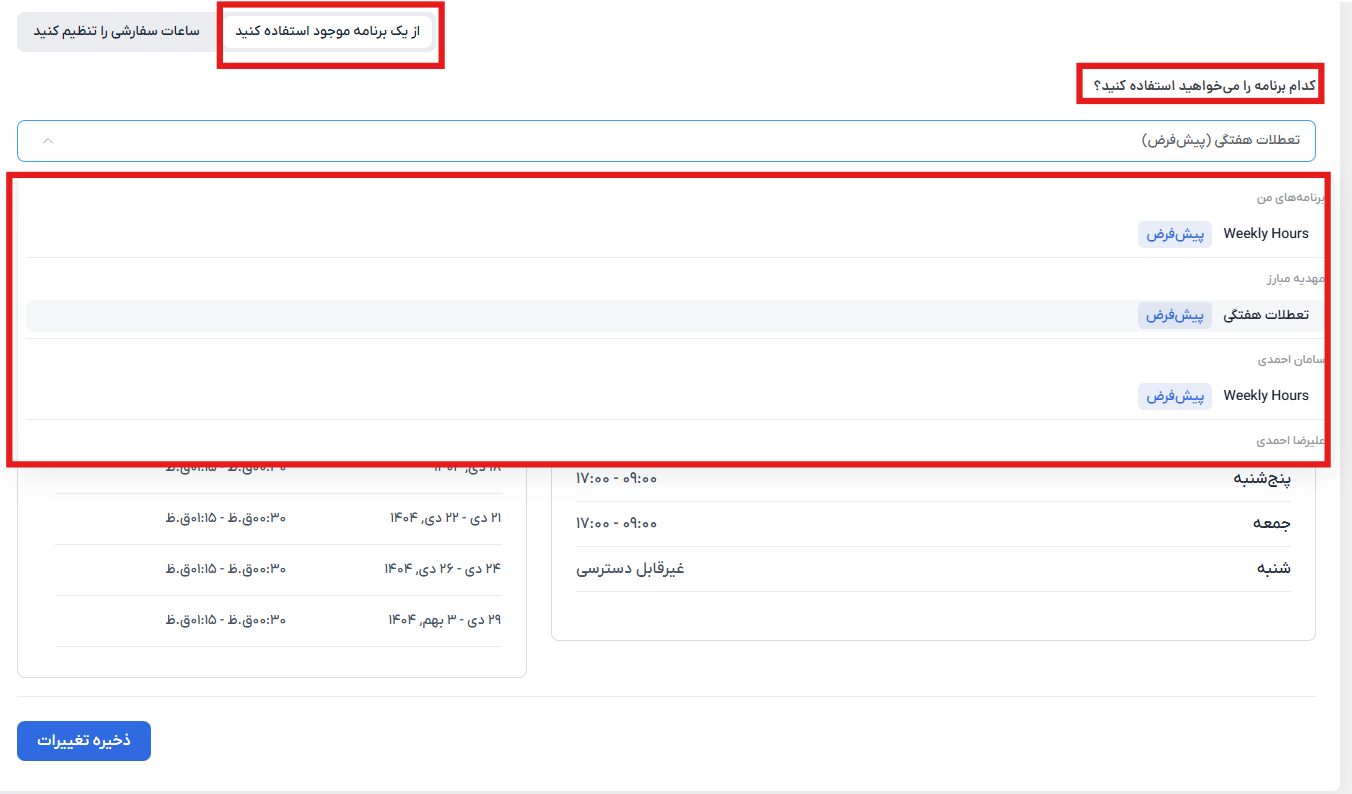Switch to the «از یک برنامه موجود استفاده کنید» tab

(x=327, y=31)
